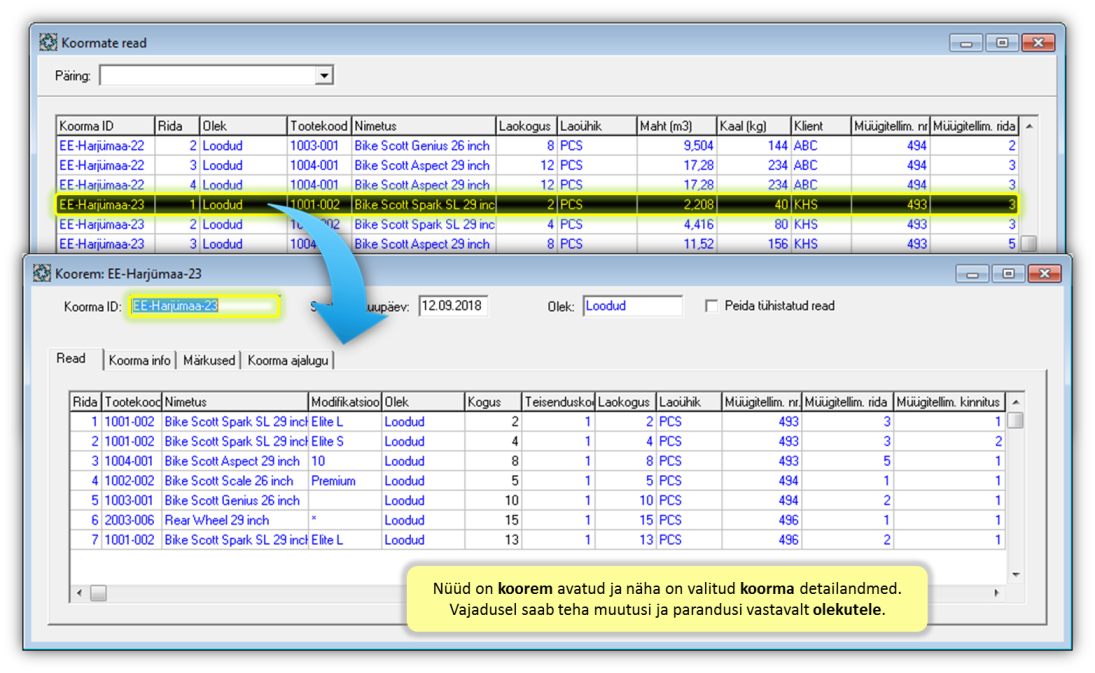The width and height of the screenshot is (1095, 673).
Task: Click the modification cell showing 10
Action: pyautogui.click(x=345, y=461)
